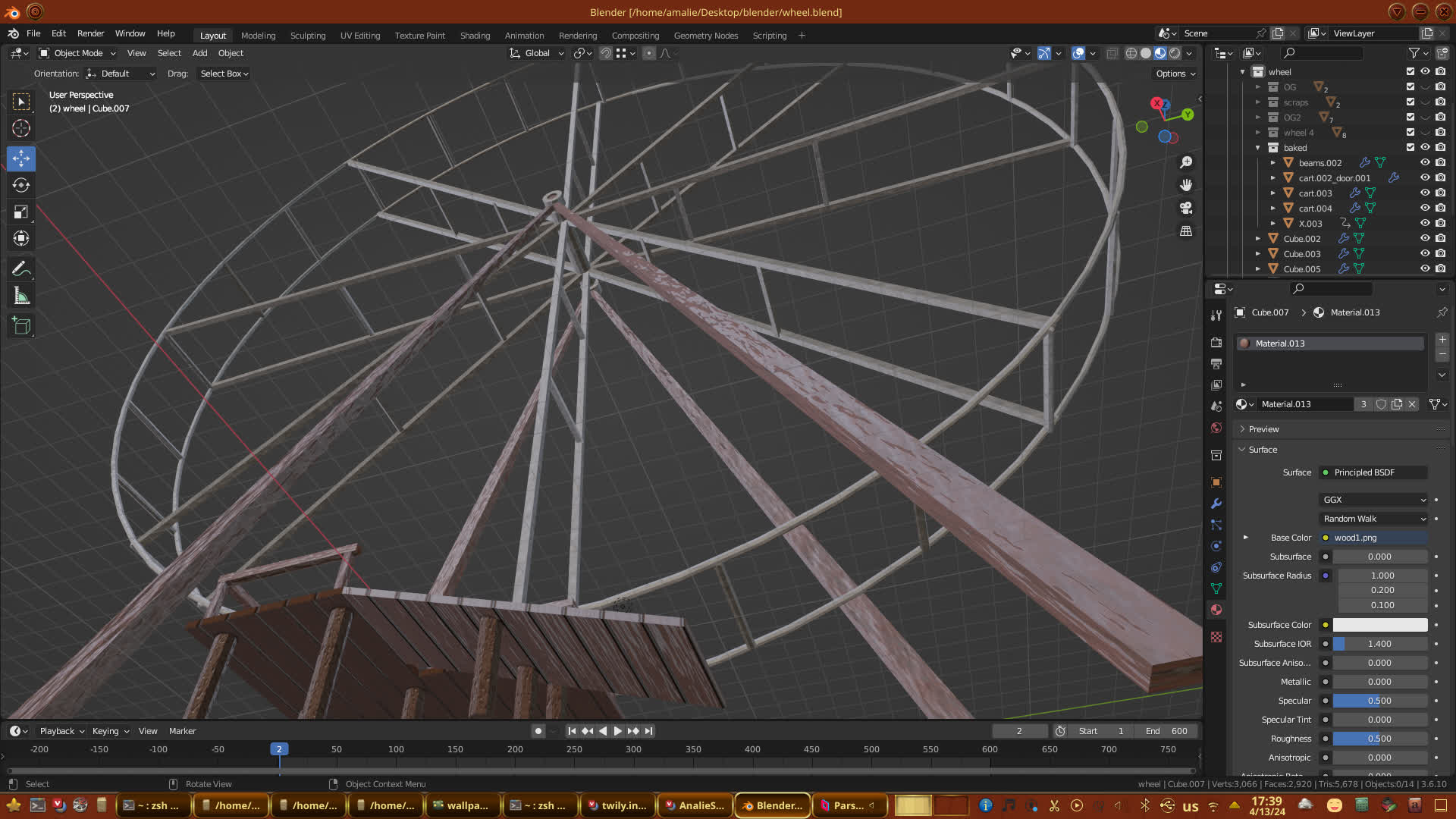Screen dimensions: 1456x819
Task: Select the Scale tool in toolbar
Action: (21, 212)
